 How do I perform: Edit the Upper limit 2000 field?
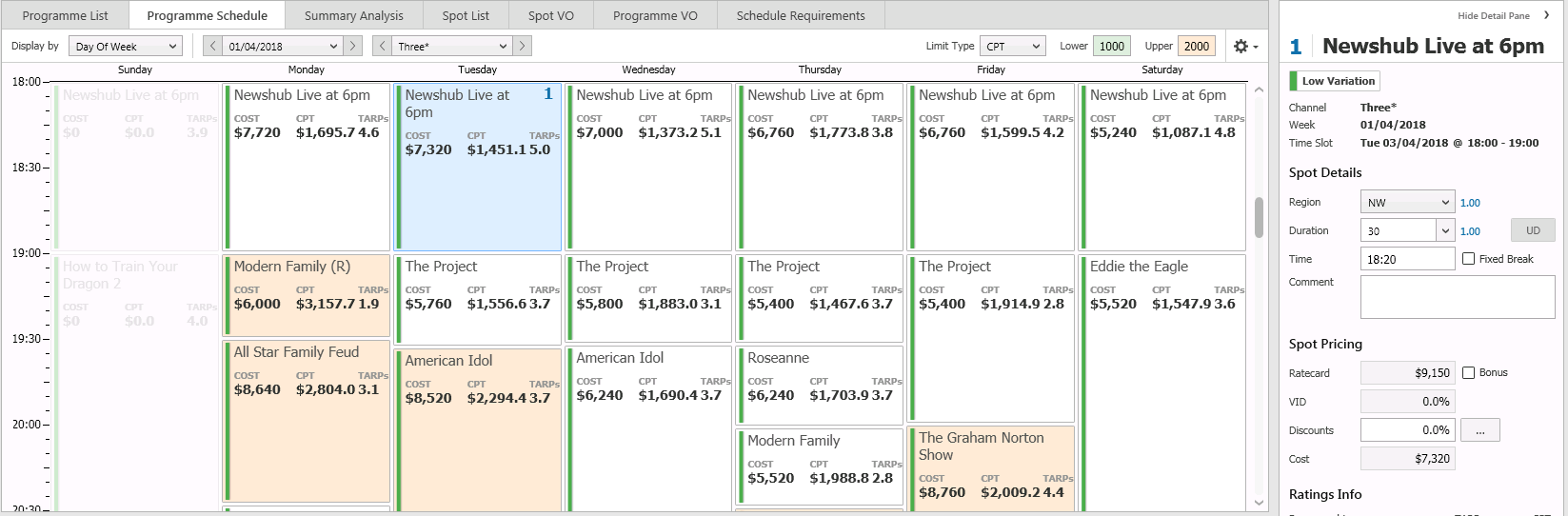[1197, 46]
